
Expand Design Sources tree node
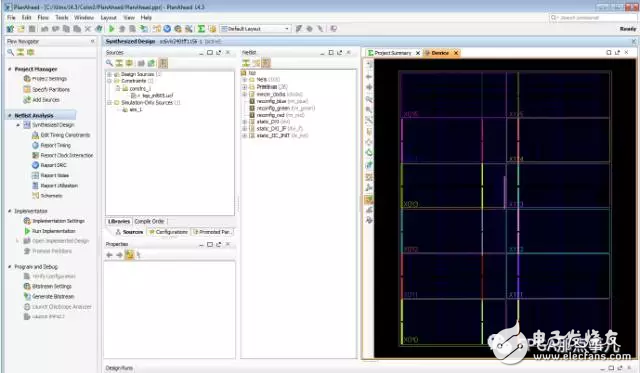109,74
